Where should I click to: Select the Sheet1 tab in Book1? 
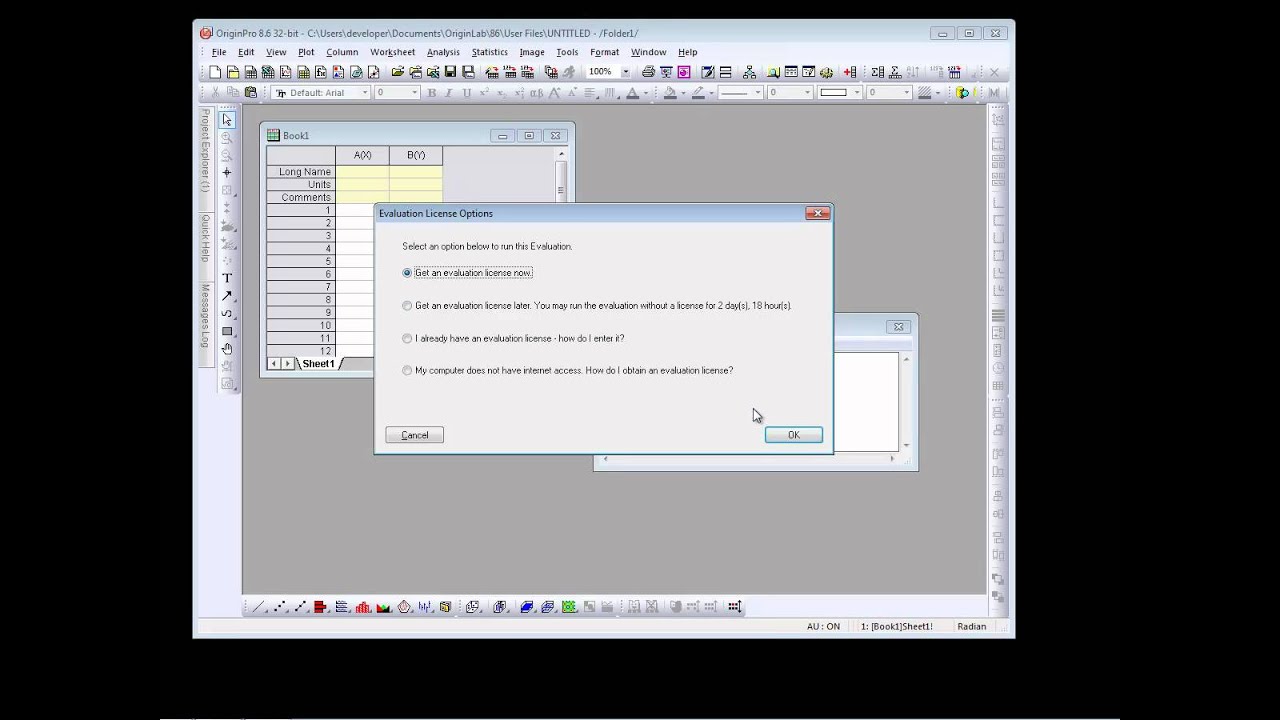(318, 364)
